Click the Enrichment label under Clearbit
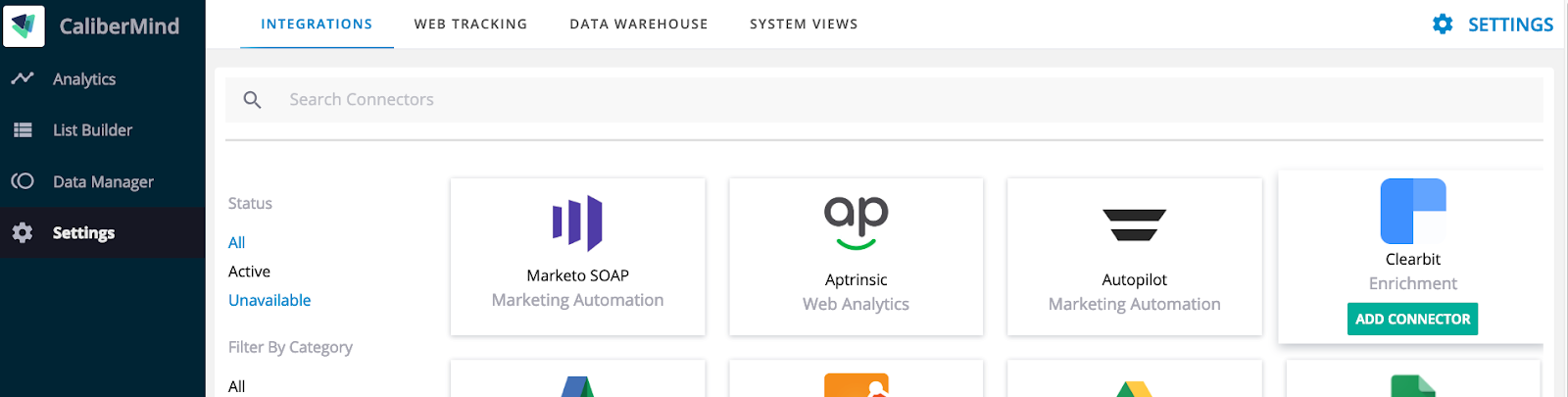The width and height of the screenshot is (1568, 397). pyautogui.click(x=1412, y=283)
